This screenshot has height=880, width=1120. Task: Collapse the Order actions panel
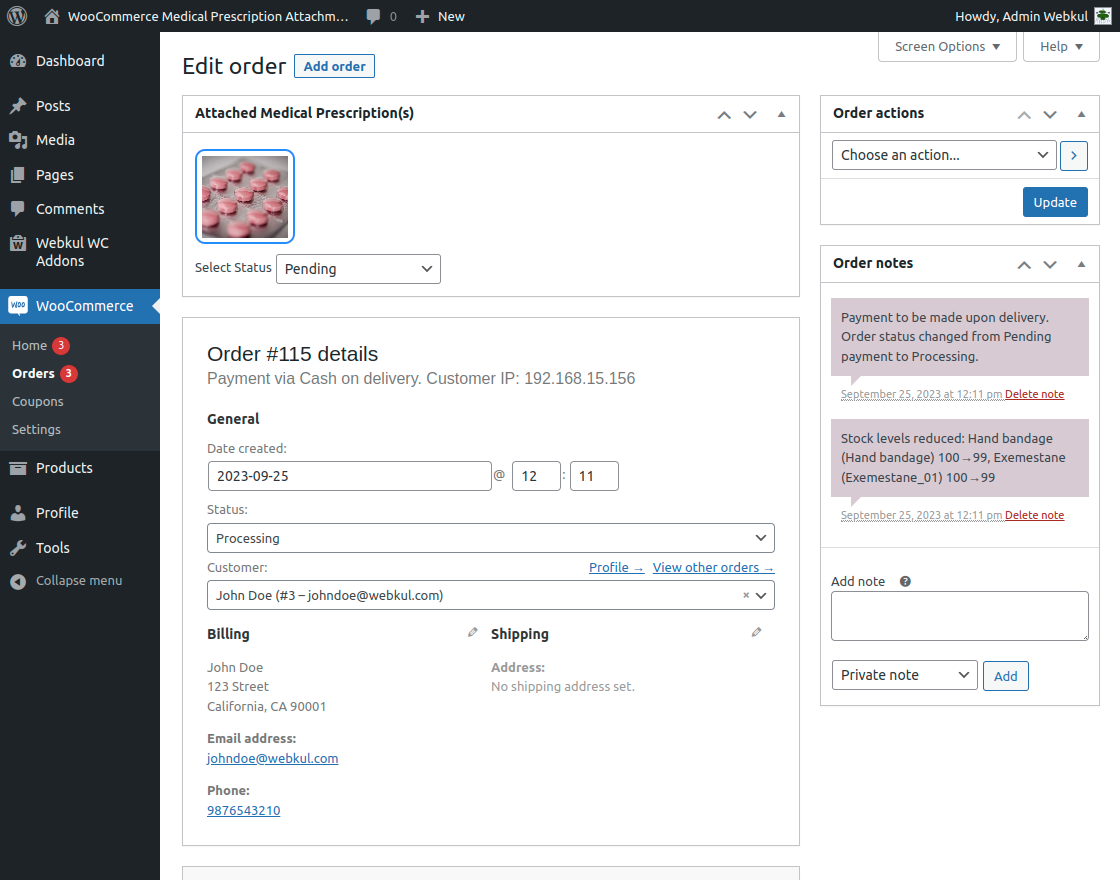click(x=1081, y=113)
